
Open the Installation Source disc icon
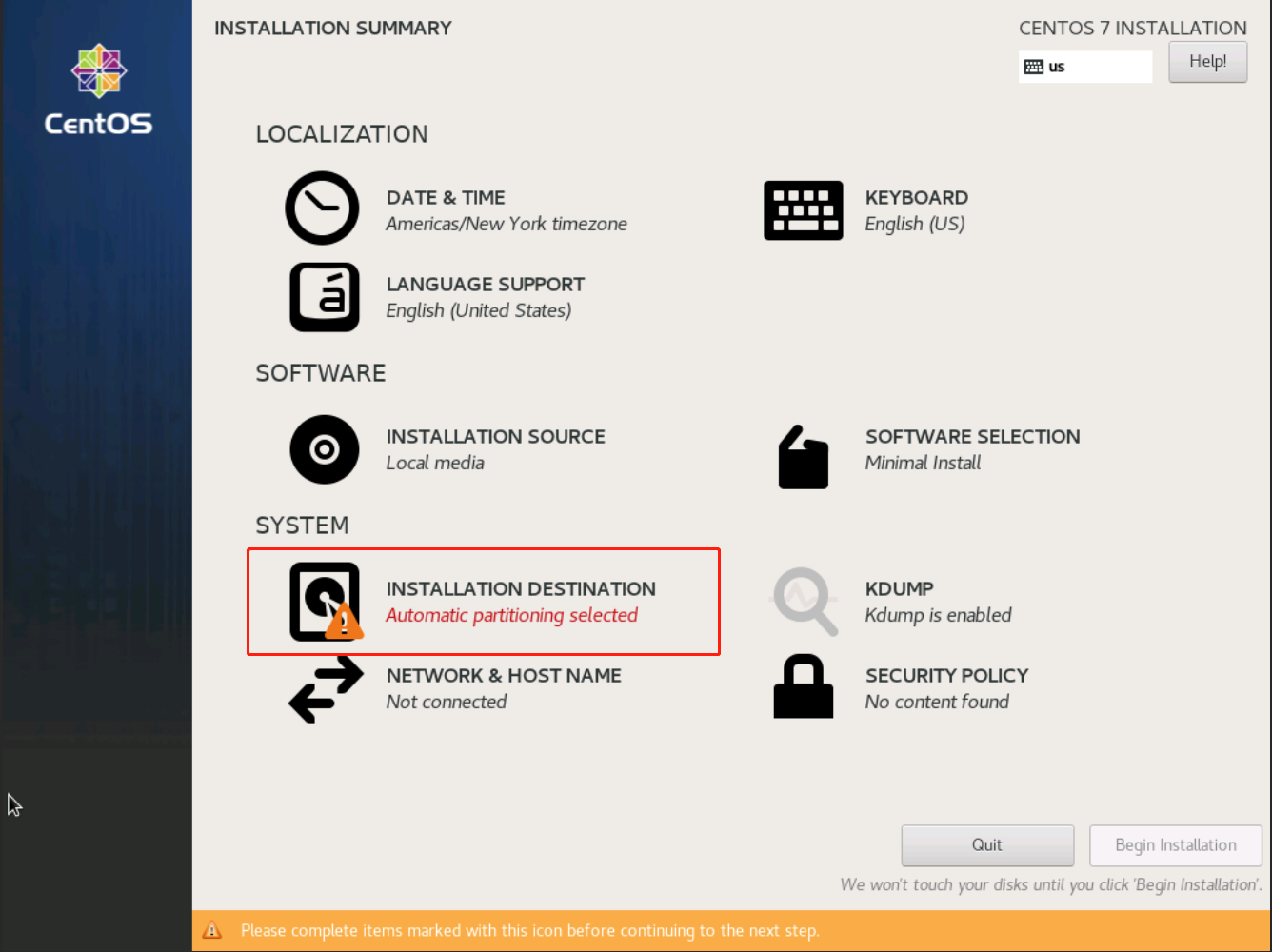tap(324, 449)
